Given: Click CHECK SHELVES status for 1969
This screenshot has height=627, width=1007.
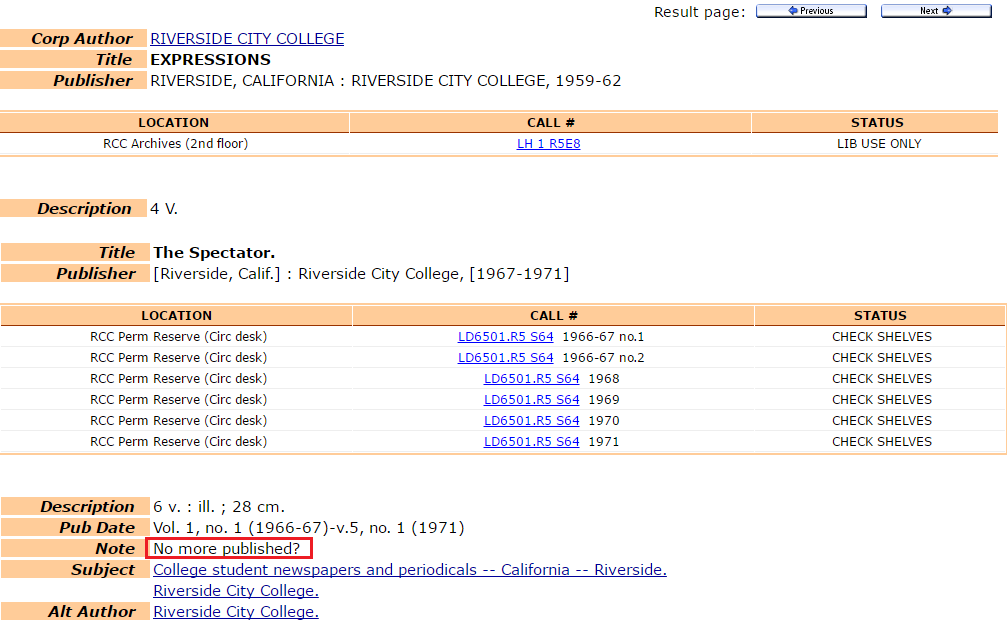Looking at the screenshot, I should pos(882,400).
